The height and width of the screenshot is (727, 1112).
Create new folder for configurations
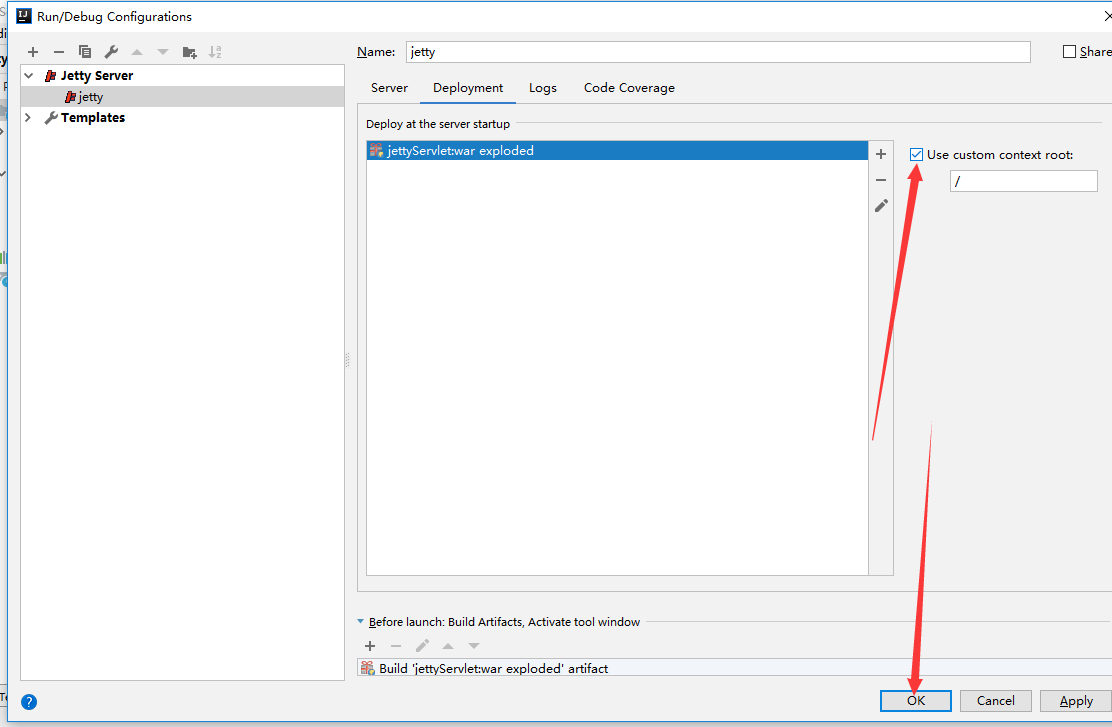[189, 52]
